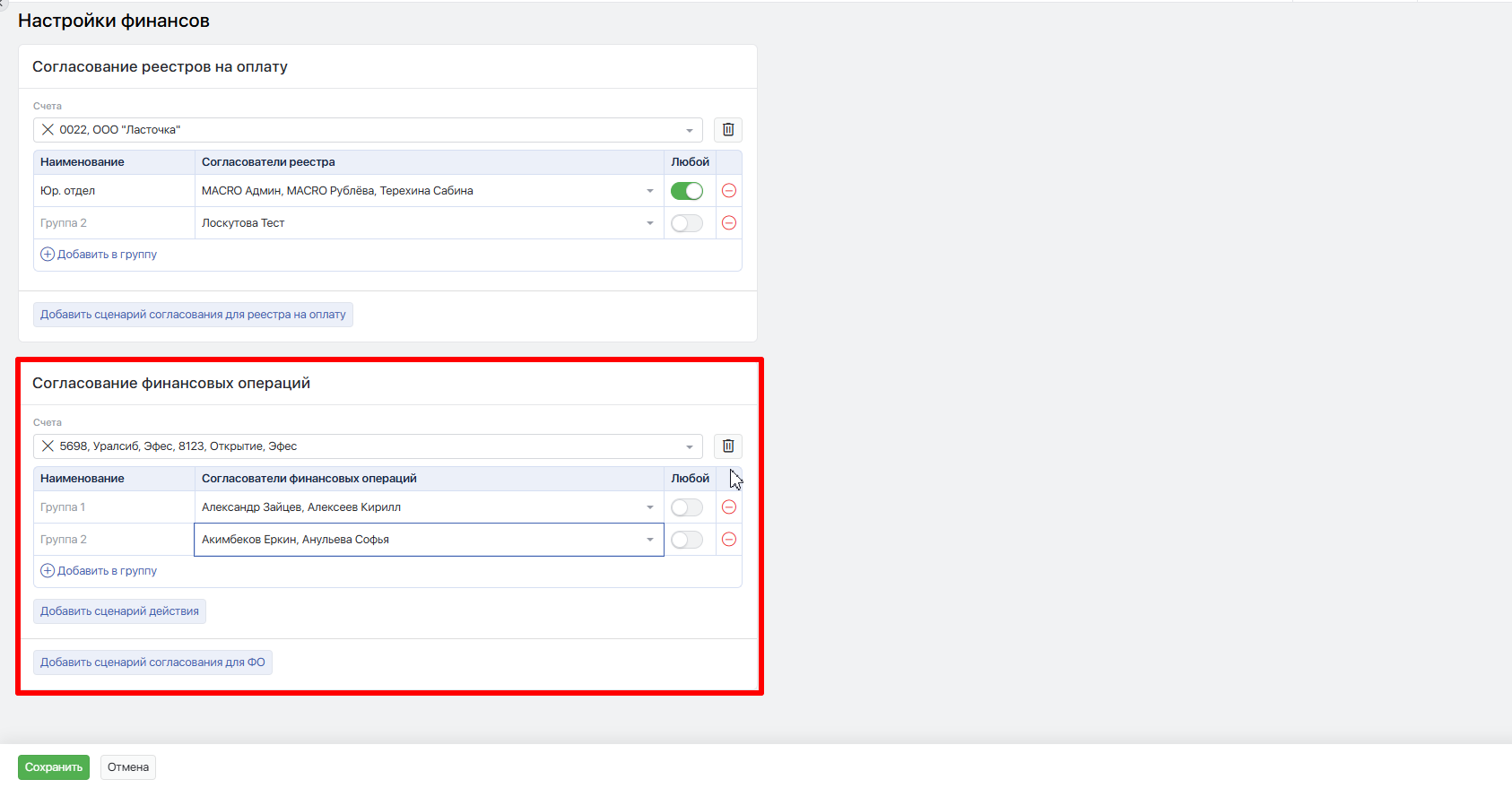This screenshot has height=788, width=1512.
Task: Add approval scenario for payment registry
Action: (x=193, y=315)
